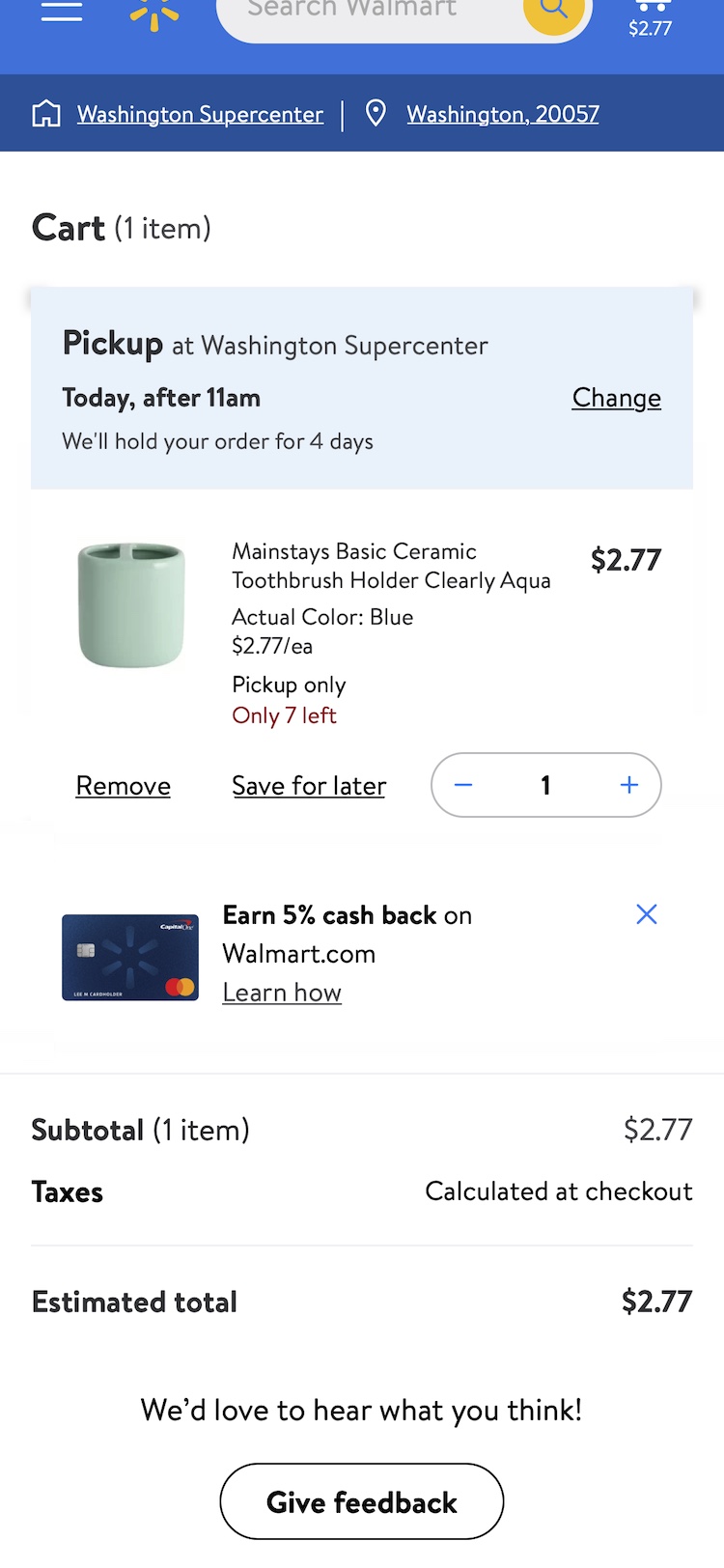This screenshot has width=724, height=1568.
Task: Click the location pin icon
Action: click(376, 114)
